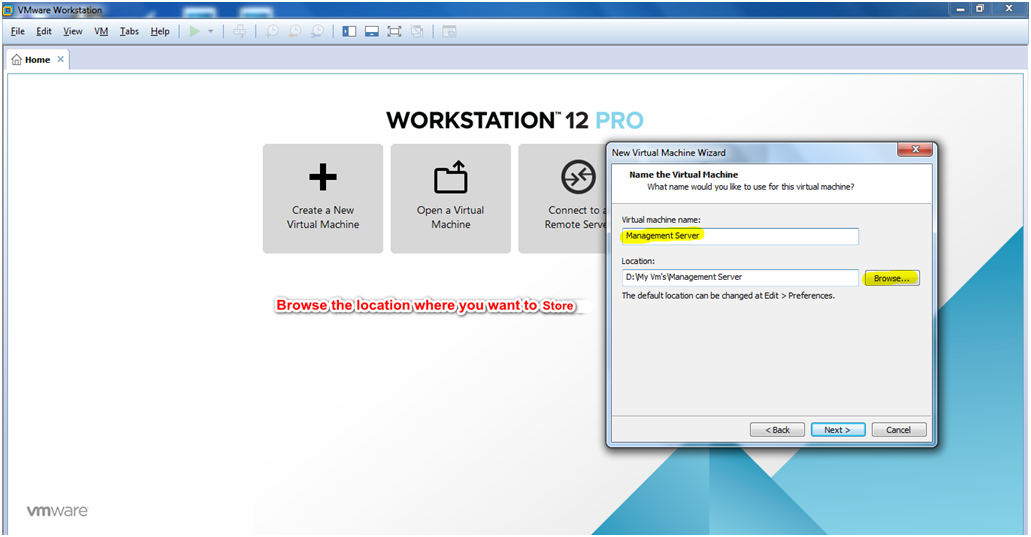Open the File menu

click(18, 31)
